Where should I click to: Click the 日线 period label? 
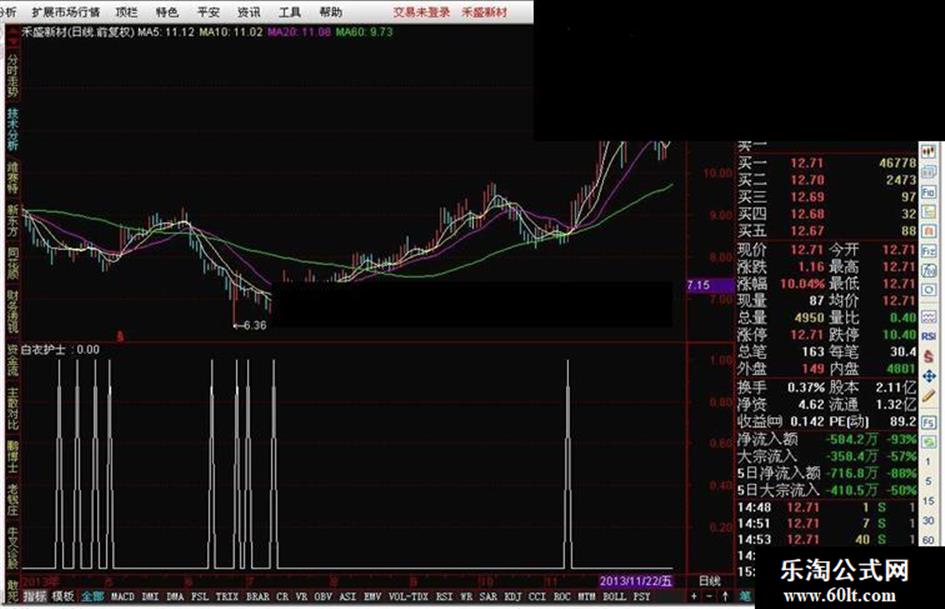(709, 581)
